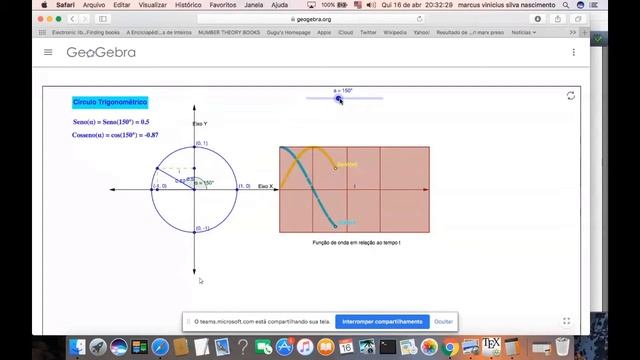Open Notification Center icon
Image resolution: width=640 pixels, height=360 pixels.
(x=595, y=5)
